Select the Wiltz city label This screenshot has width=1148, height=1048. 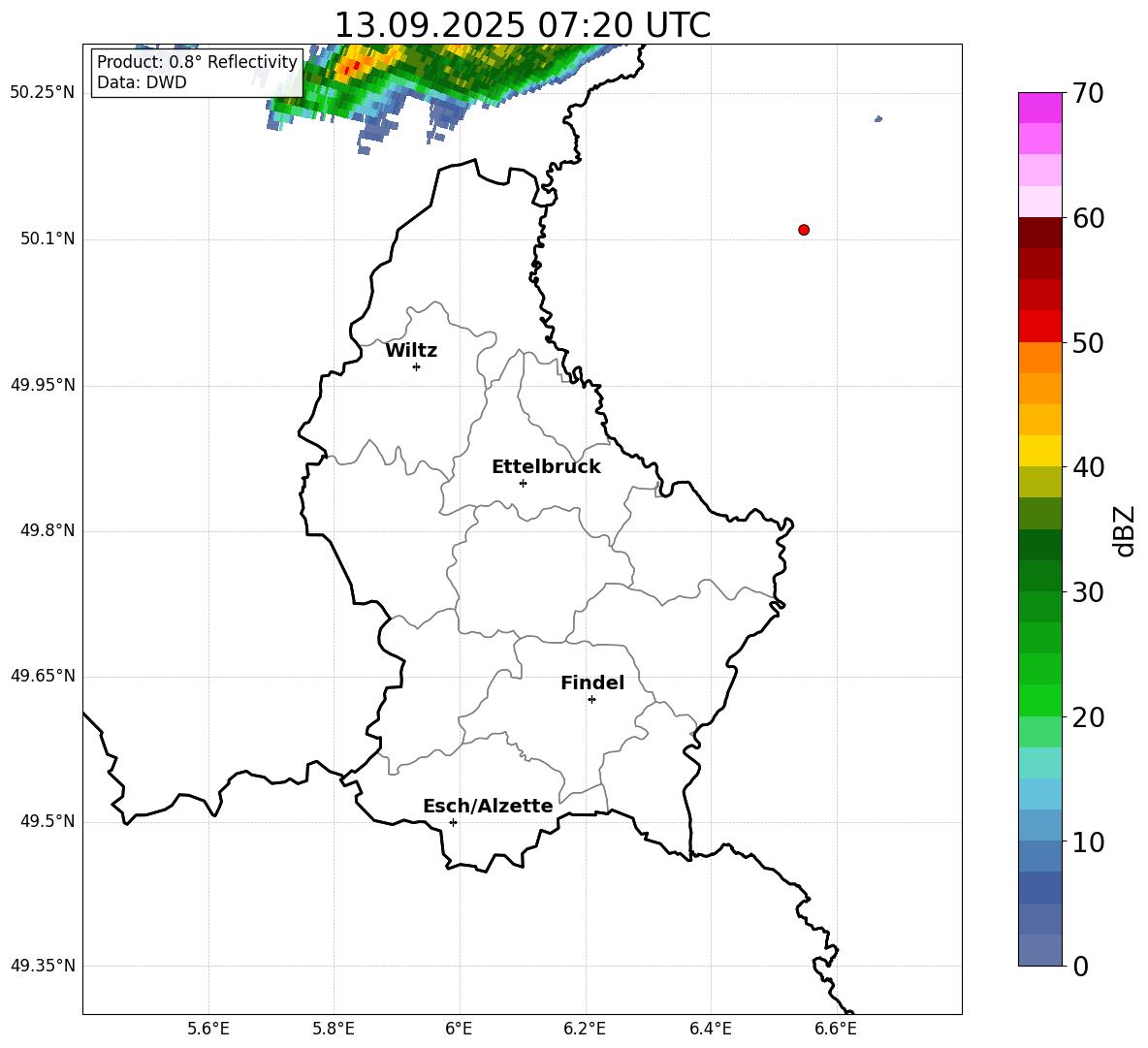411,351
